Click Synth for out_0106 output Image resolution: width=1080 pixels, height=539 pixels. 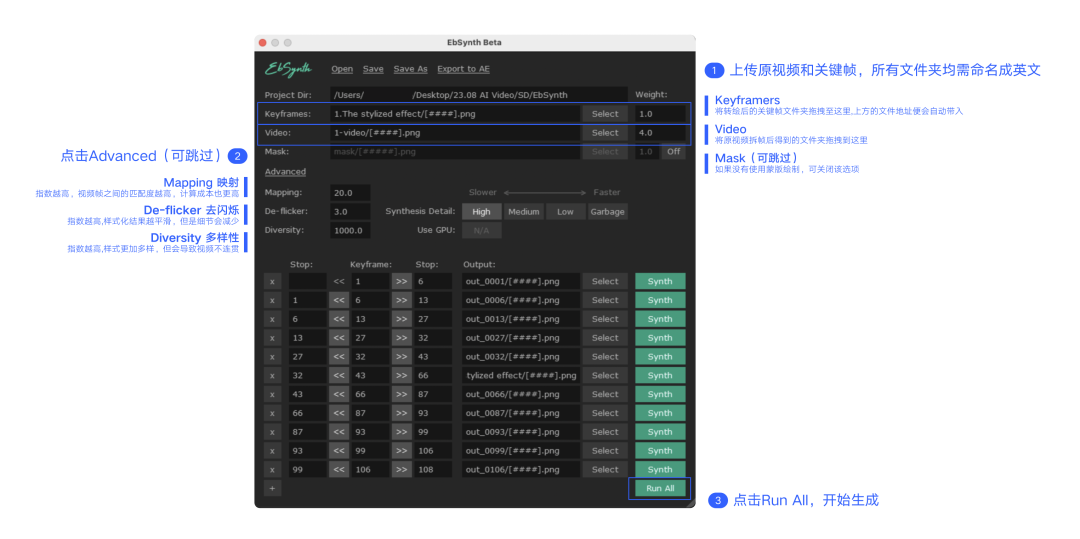click(660, 469)
